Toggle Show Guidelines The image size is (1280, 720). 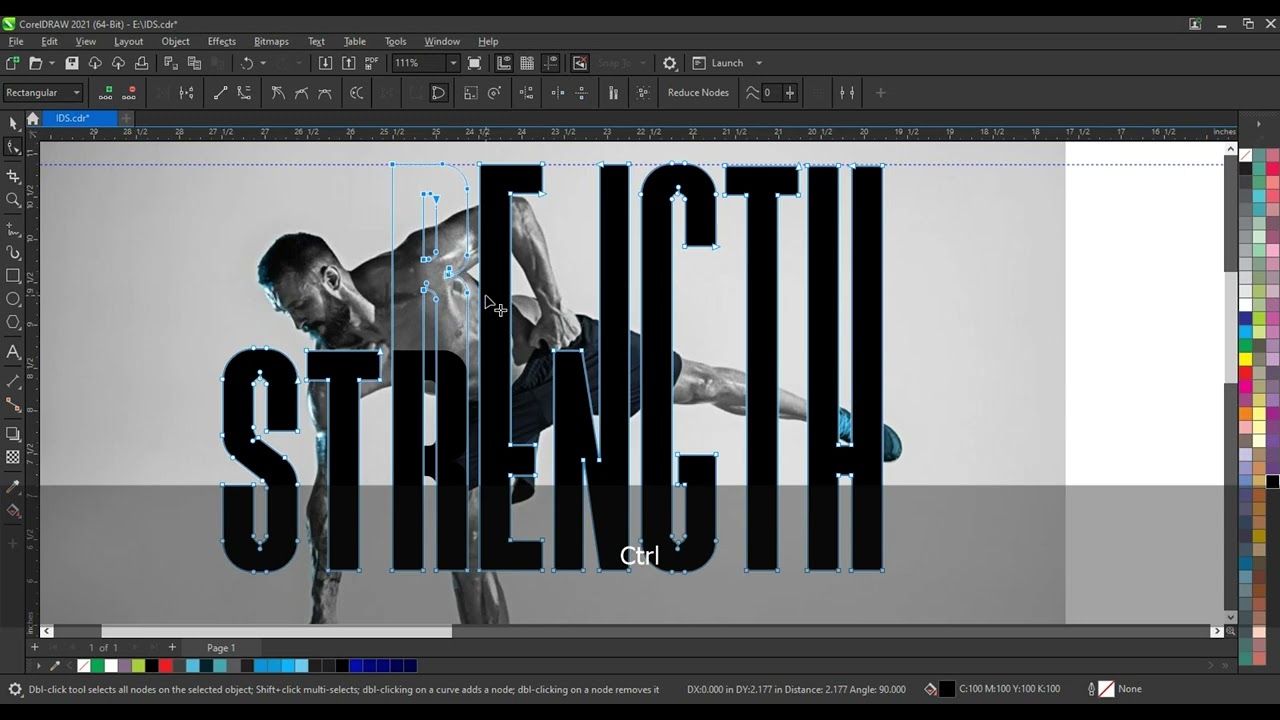click(x=550, y=63)
